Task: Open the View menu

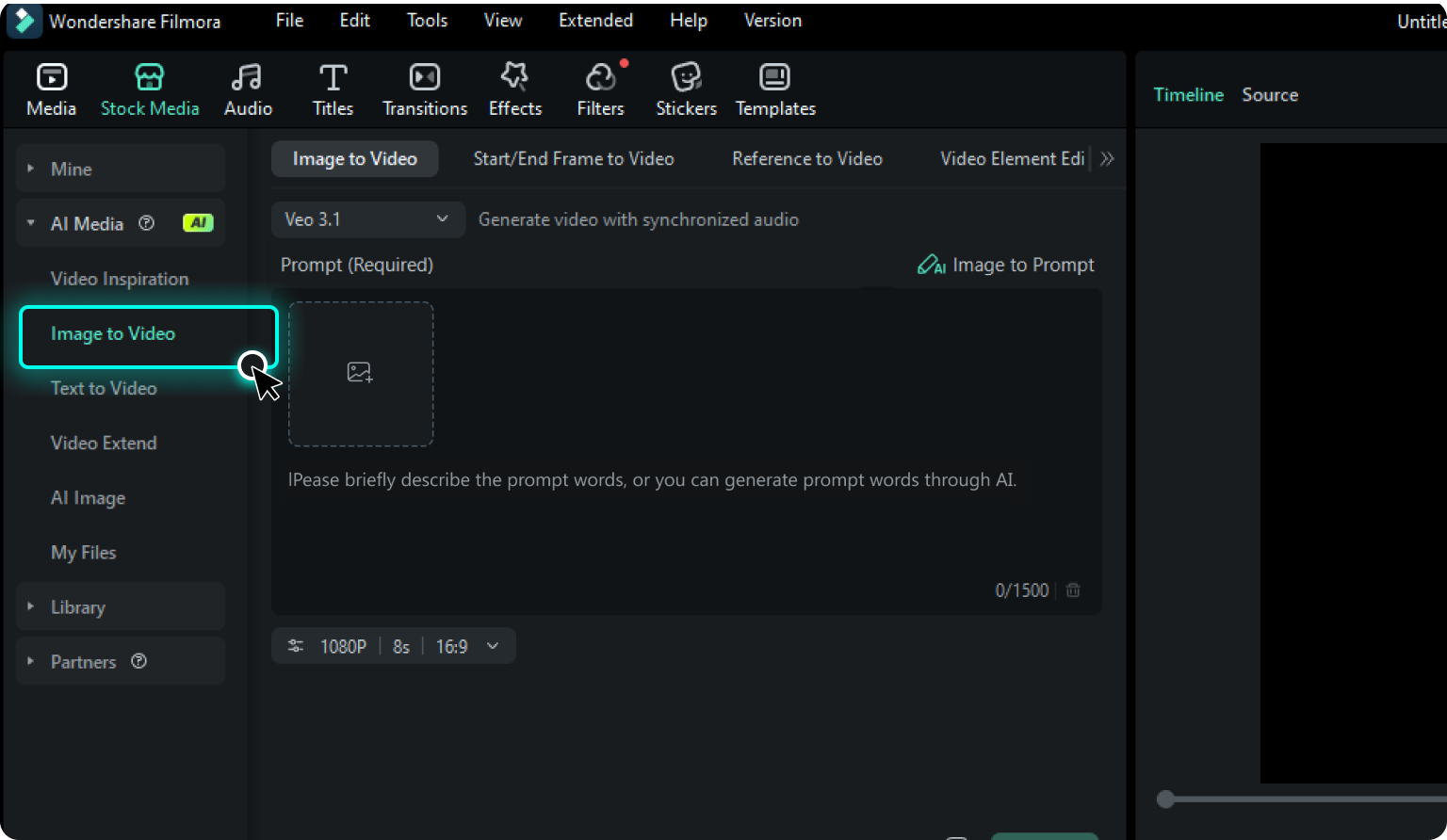Action: [x=503, y=21]
